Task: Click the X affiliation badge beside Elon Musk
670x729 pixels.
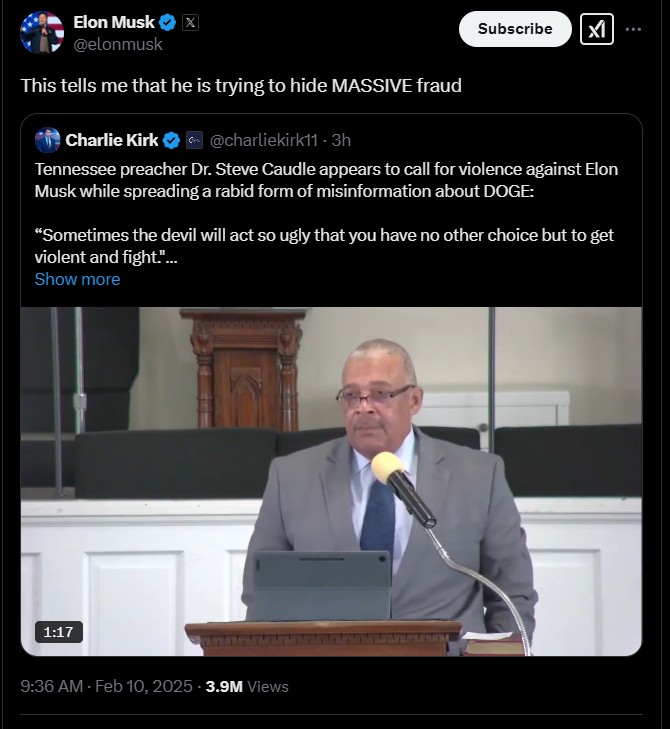Action: click(x=190, y=22)
